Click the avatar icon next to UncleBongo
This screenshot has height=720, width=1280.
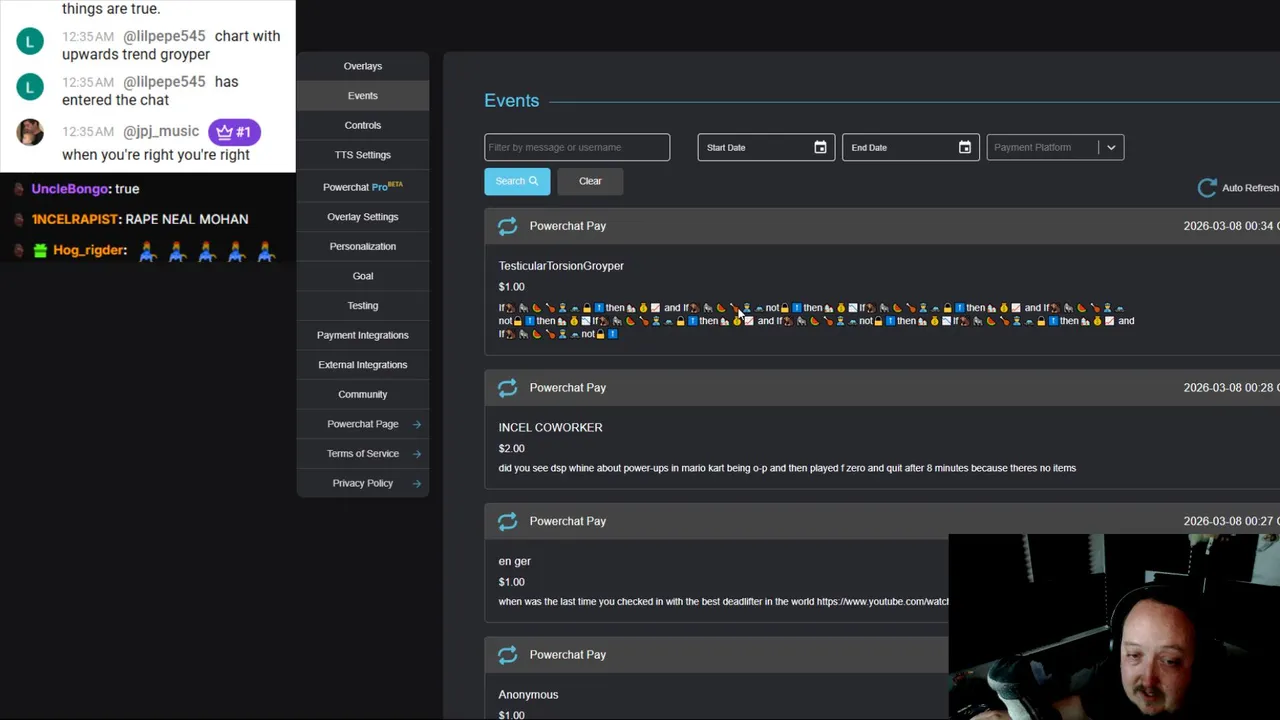point(19,189)
